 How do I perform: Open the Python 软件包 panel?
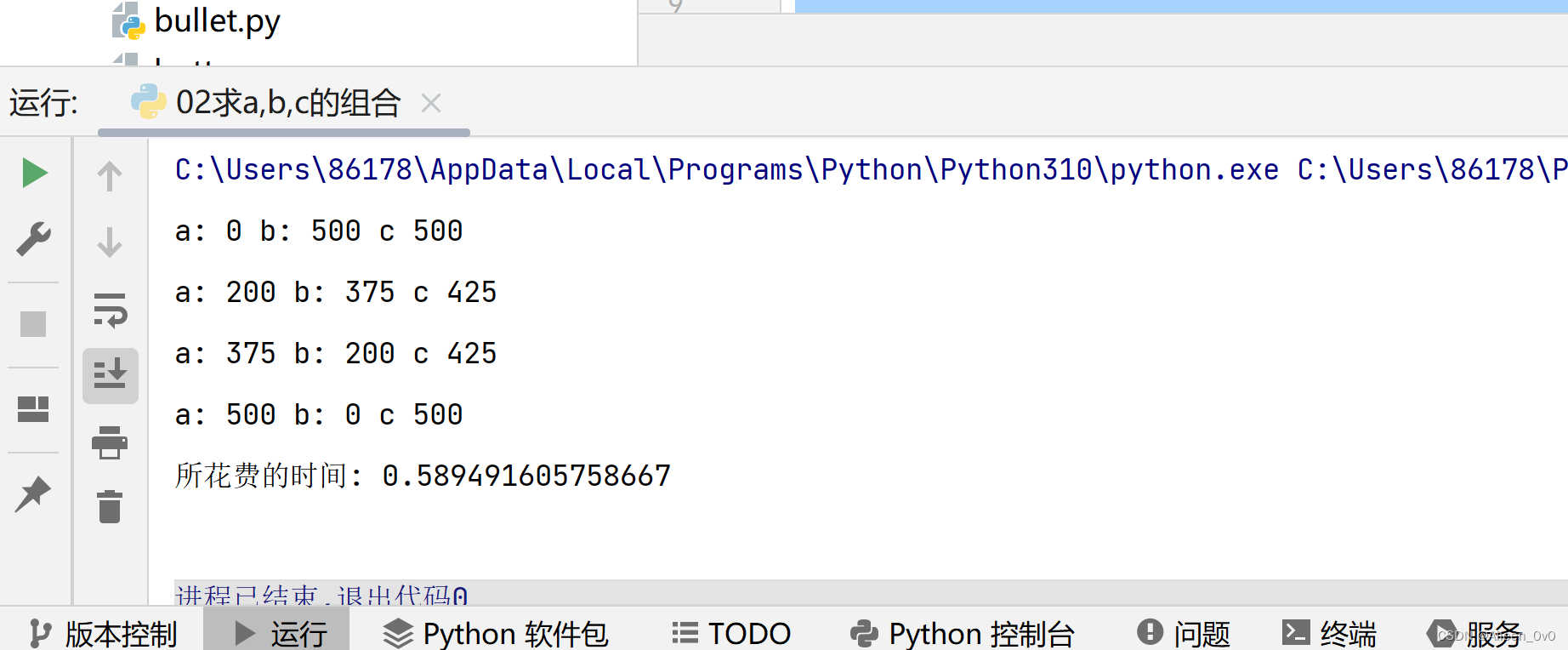click(496, 634)
